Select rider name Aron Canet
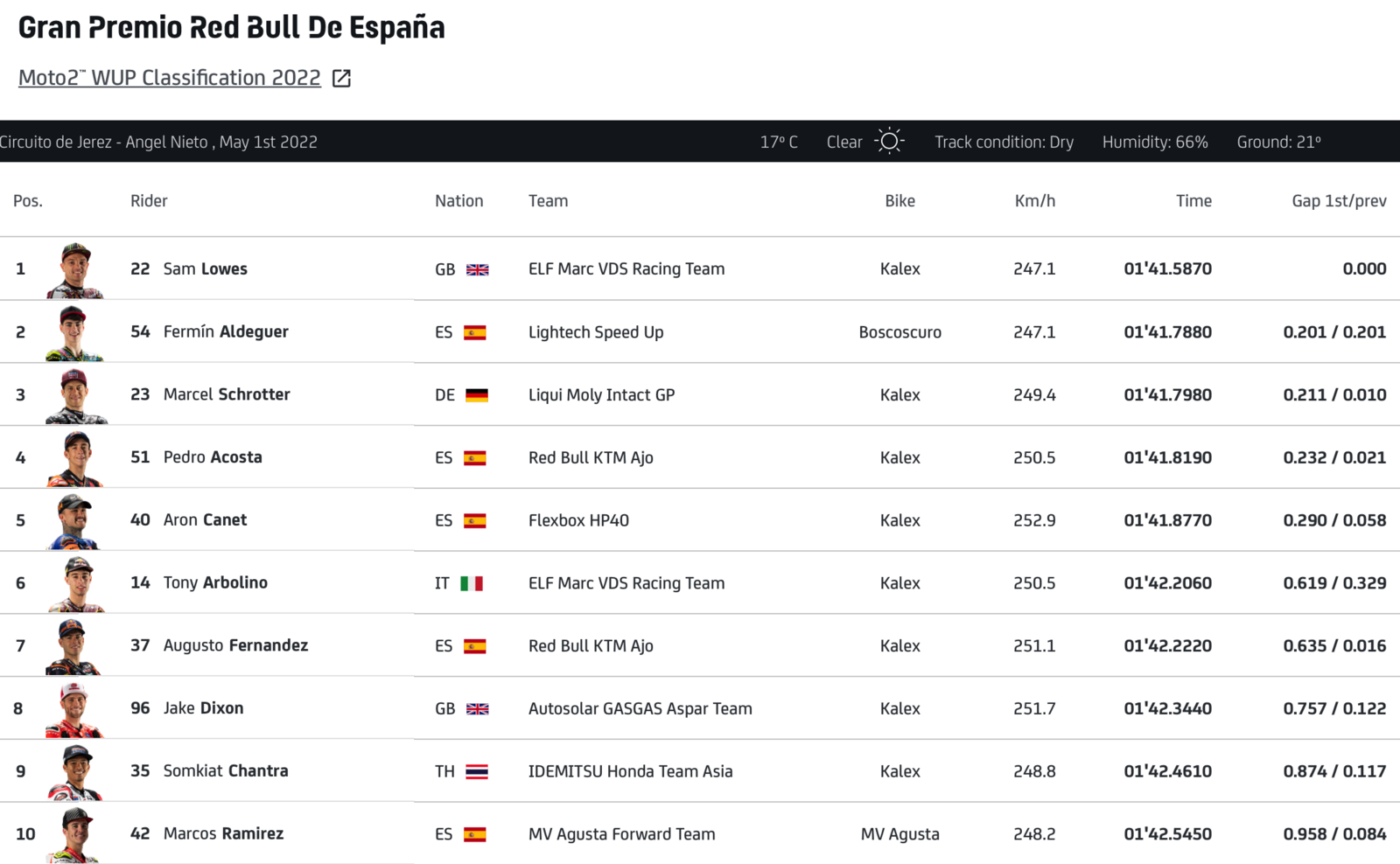The width and height of the screenshot is (1400, 864). 206,519
